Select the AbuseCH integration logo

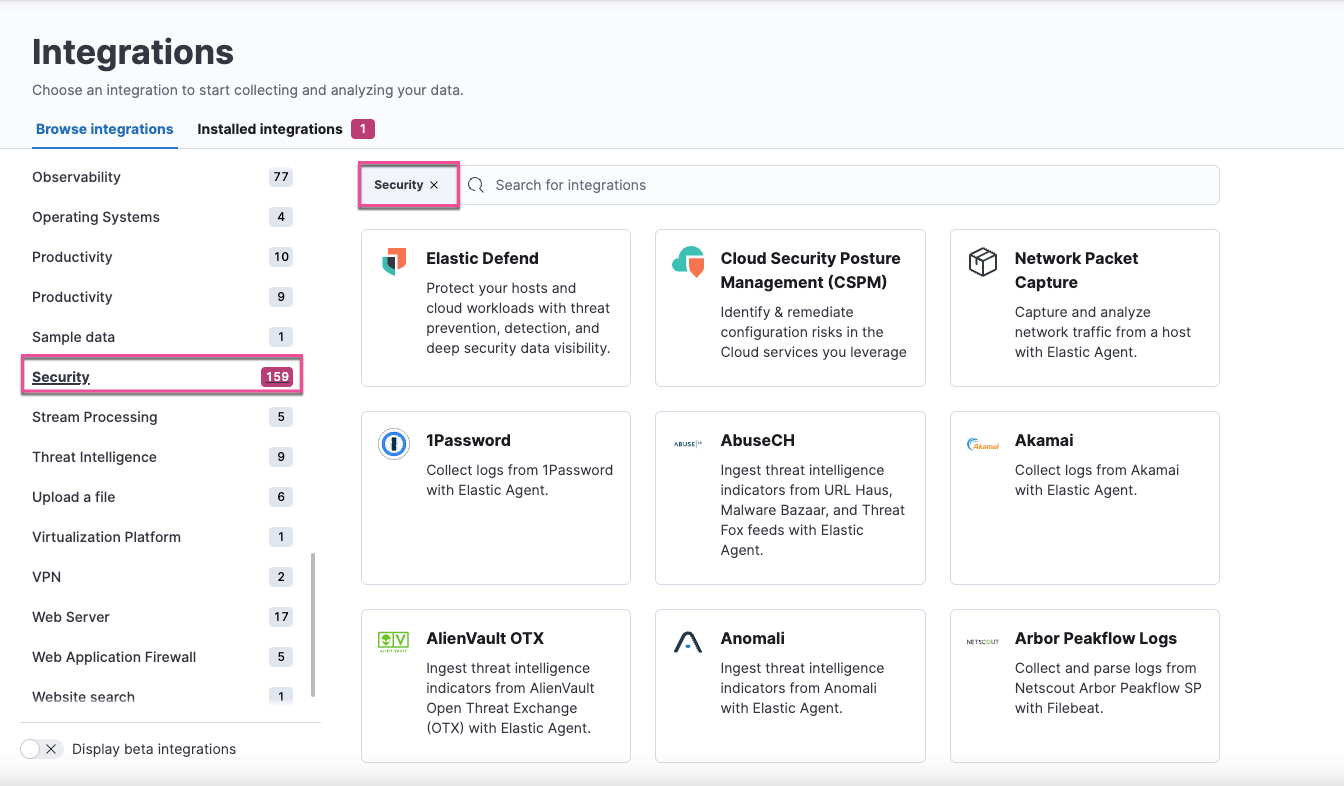pyautogui.click(x=687, y=443)
